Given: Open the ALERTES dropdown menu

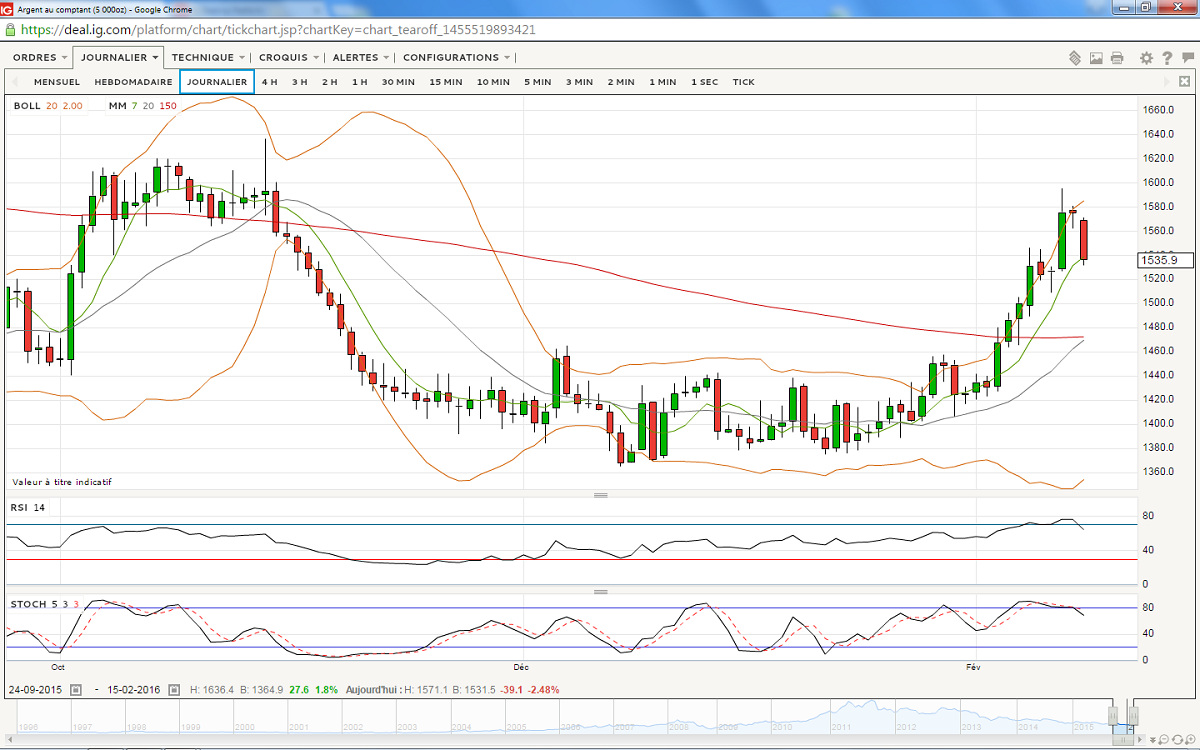Looking at the screenshot, I should coord(361,58).
